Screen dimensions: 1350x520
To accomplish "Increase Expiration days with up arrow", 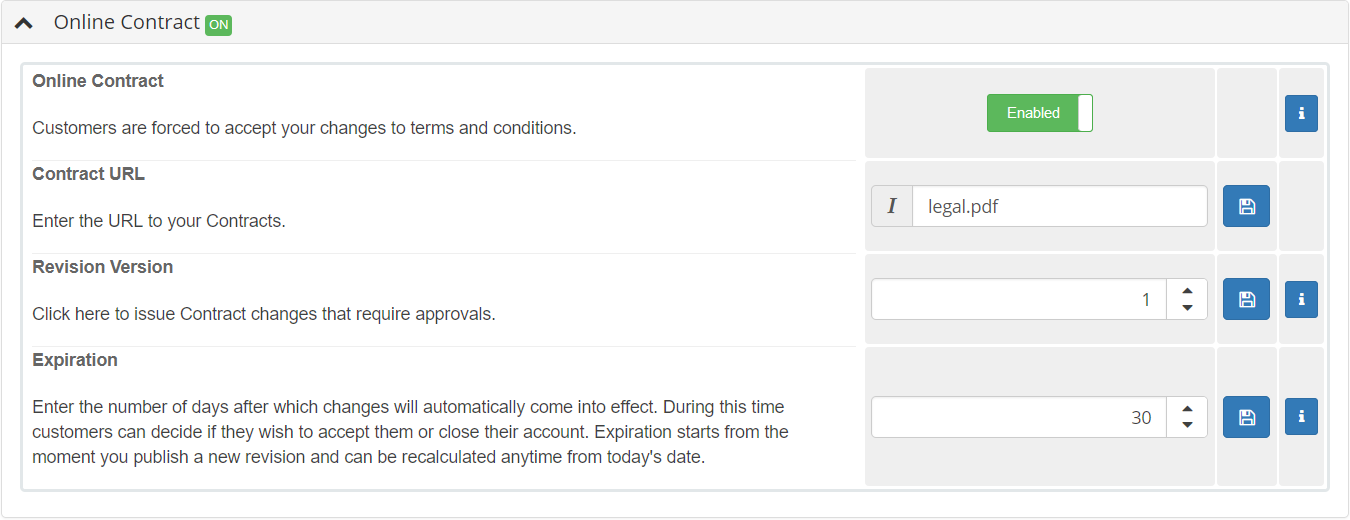I will [1187, 409].
